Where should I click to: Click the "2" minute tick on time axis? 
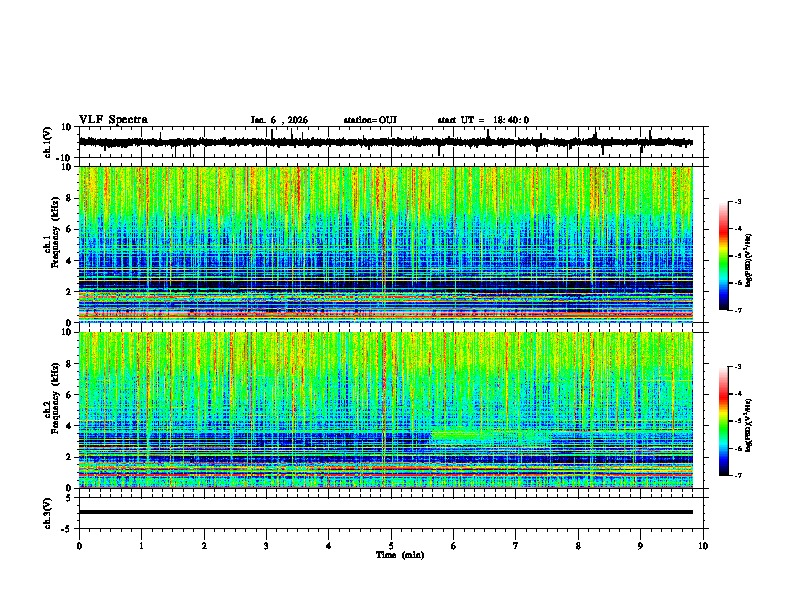tap(204, 546)
